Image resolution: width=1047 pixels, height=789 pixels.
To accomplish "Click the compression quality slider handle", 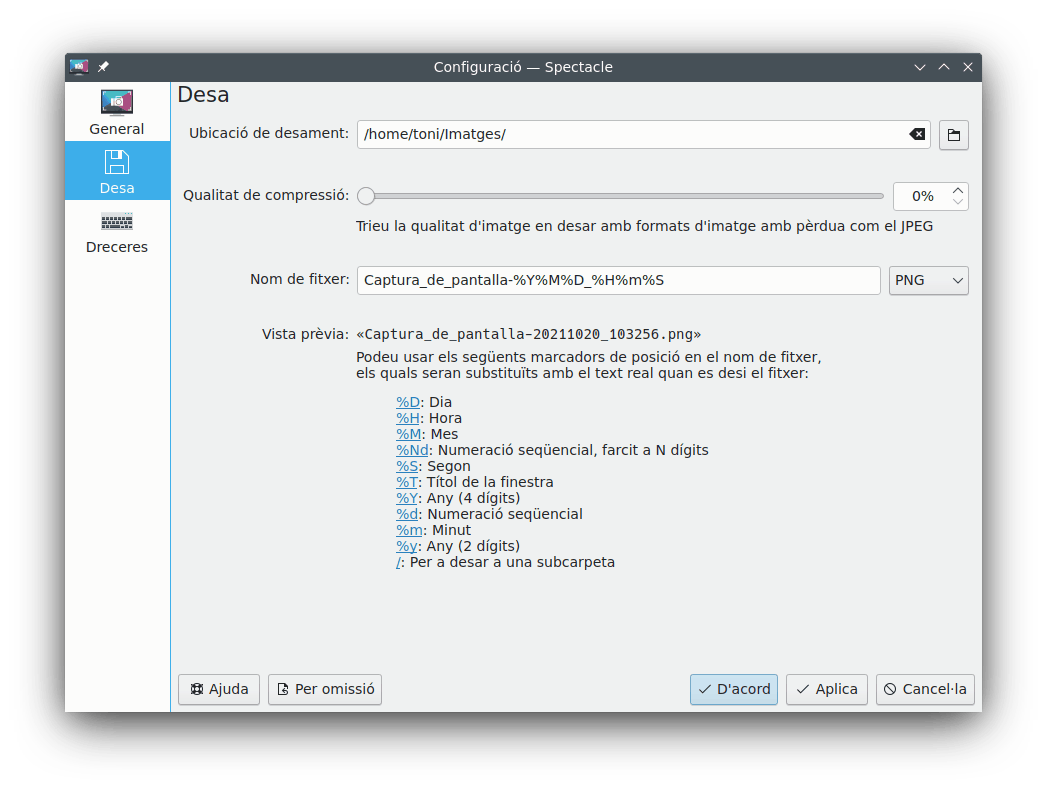I will 367,196.
